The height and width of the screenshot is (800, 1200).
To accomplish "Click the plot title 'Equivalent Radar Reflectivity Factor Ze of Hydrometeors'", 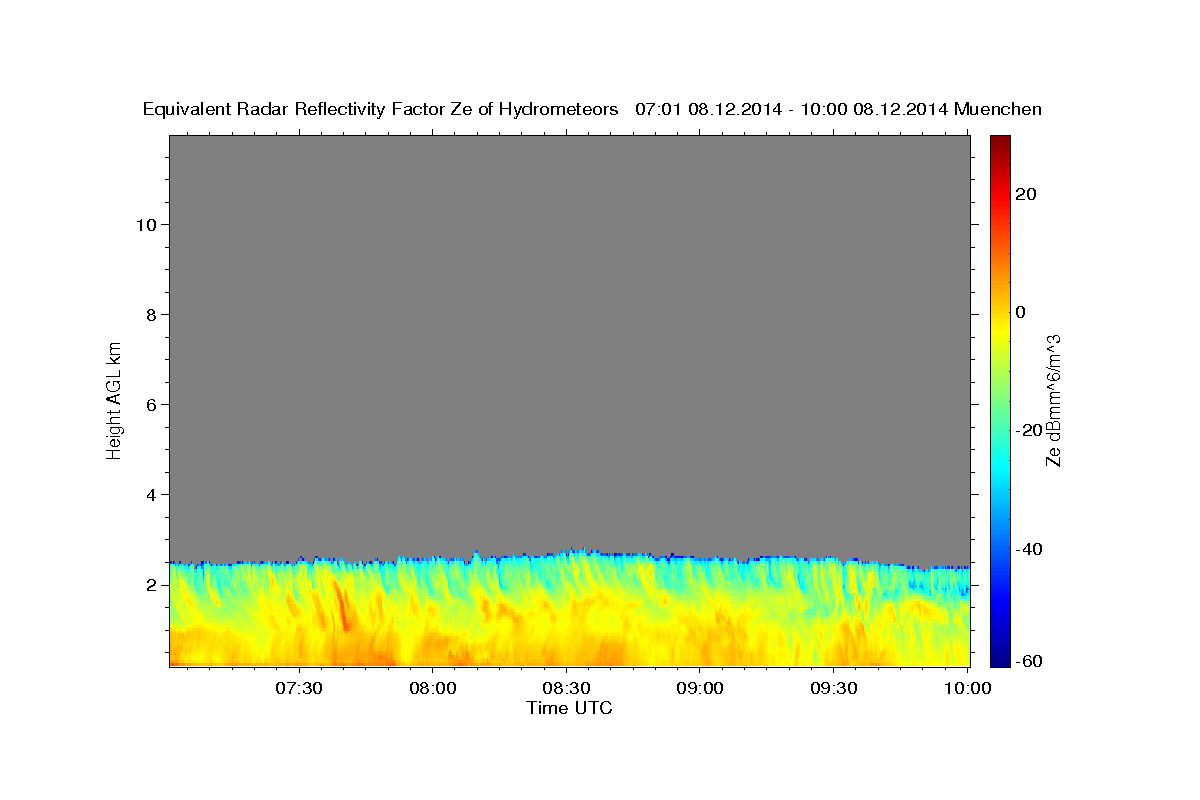I will tap(380, 109).
